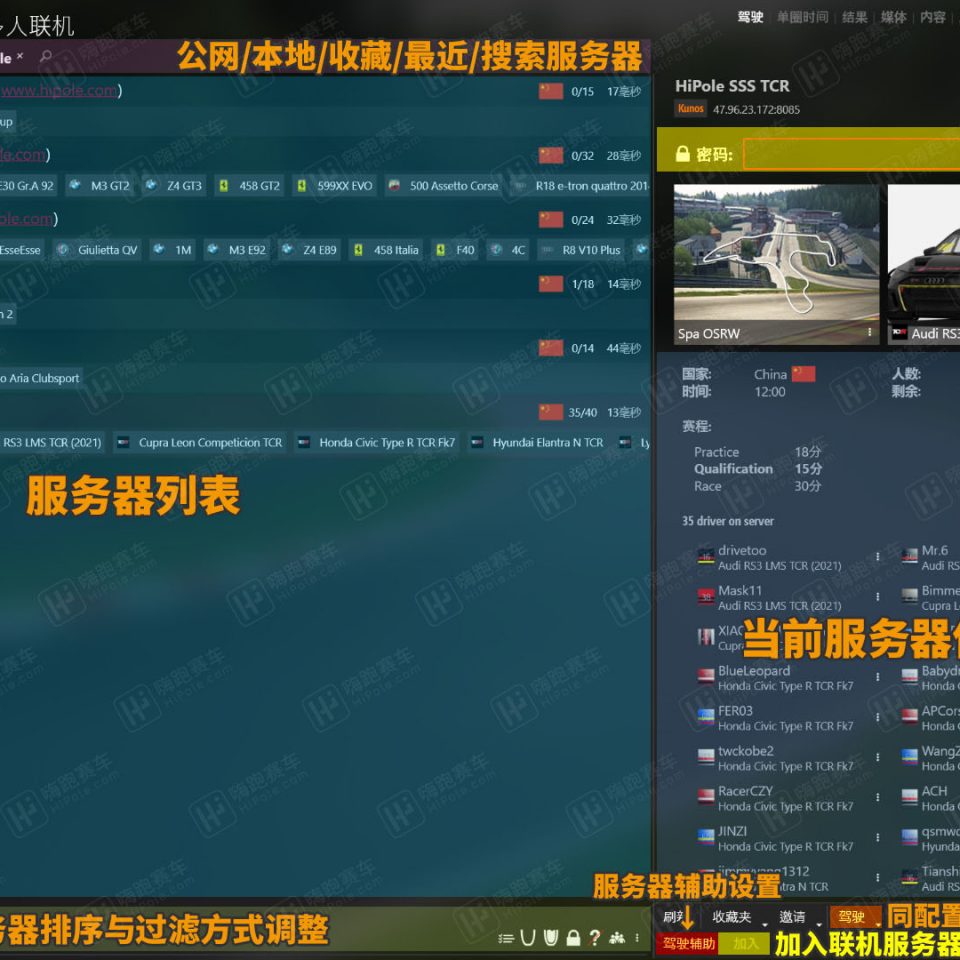This screenshot has width=960, height=960.
Task: Open drivetoo's driver options menu
Action: click(877, 557)
